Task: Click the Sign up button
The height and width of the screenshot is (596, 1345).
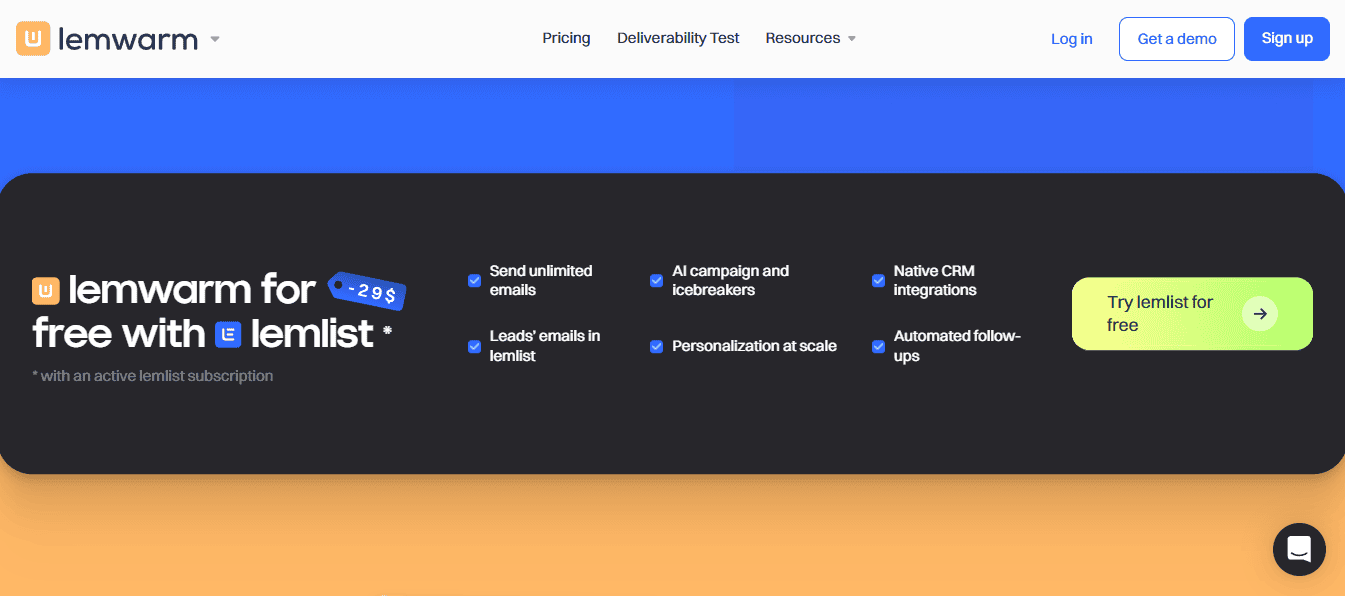Action: [x=1287, y=39]
